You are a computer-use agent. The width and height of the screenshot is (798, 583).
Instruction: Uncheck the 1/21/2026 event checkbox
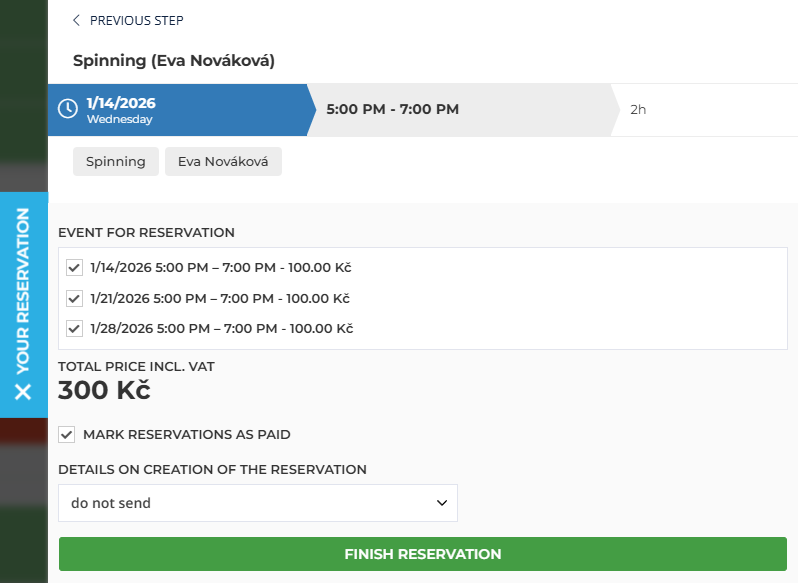coord(74,298)
